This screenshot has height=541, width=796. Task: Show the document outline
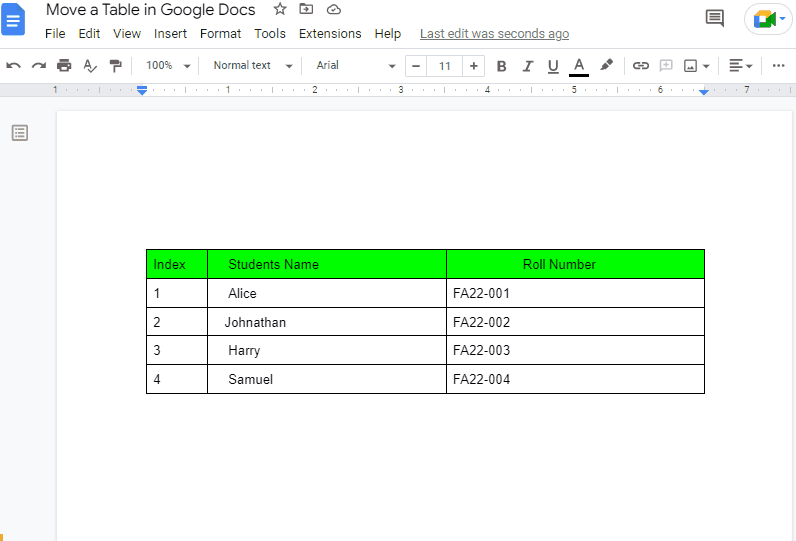click(x=20, y=133)
